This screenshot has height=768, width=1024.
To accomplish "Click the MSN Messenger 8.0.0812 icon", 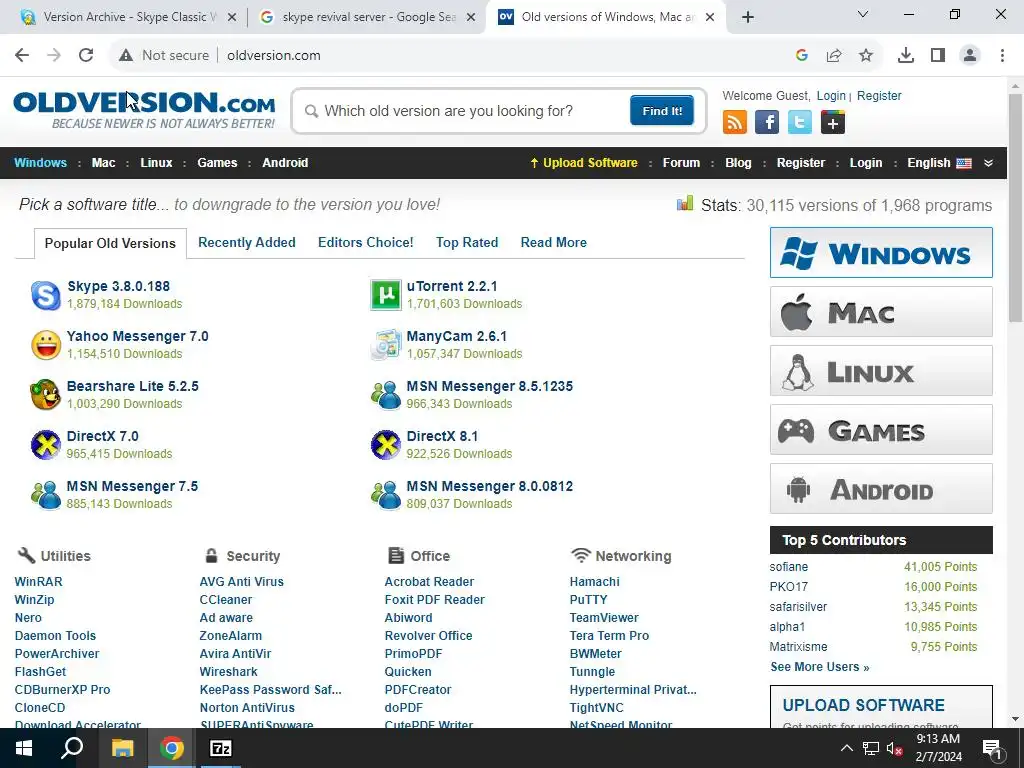I will (x=386, y=495).
